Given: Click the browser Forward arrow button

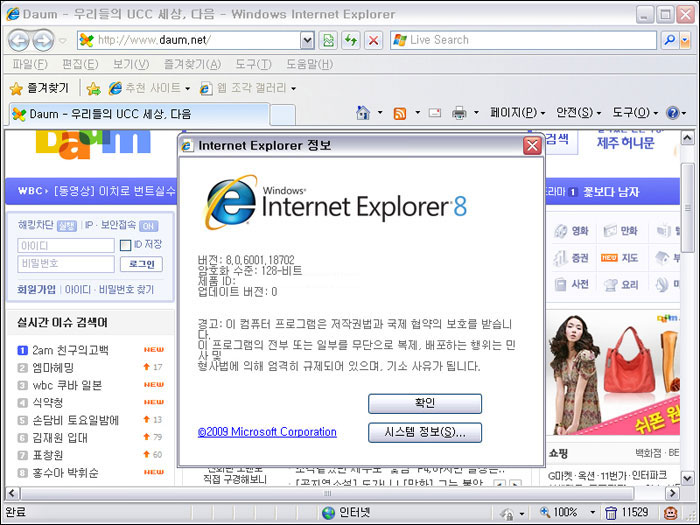Looking at the screenshot, I should pos(43,41).
